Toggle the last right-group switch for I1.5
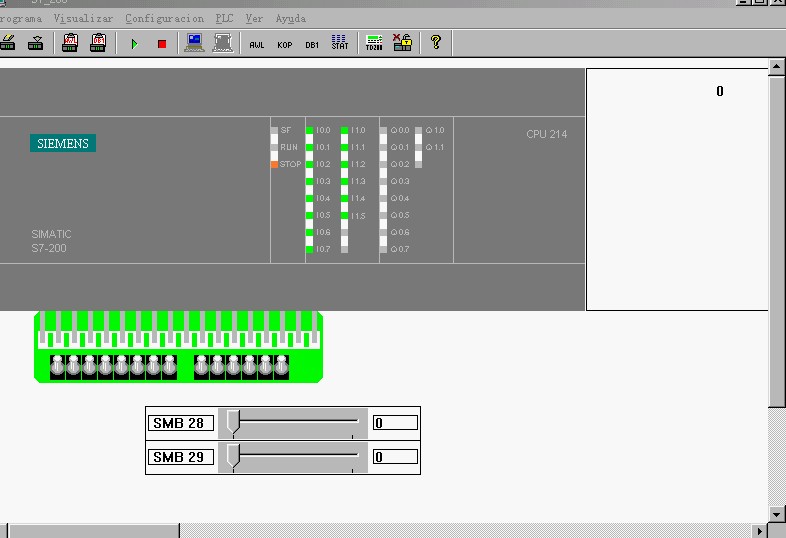The height and width of the screenshot is (538, 786). [x=281, y=366]
